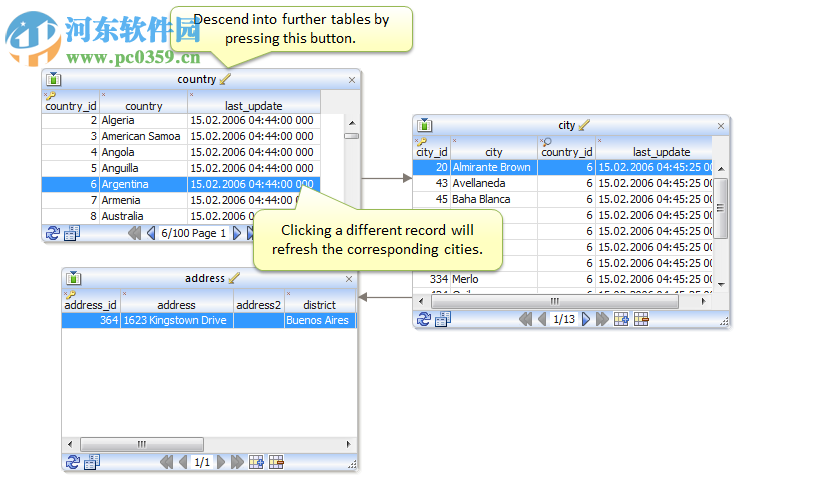Click the city_id column header
822x493 pixels.
tap(431, 148)
